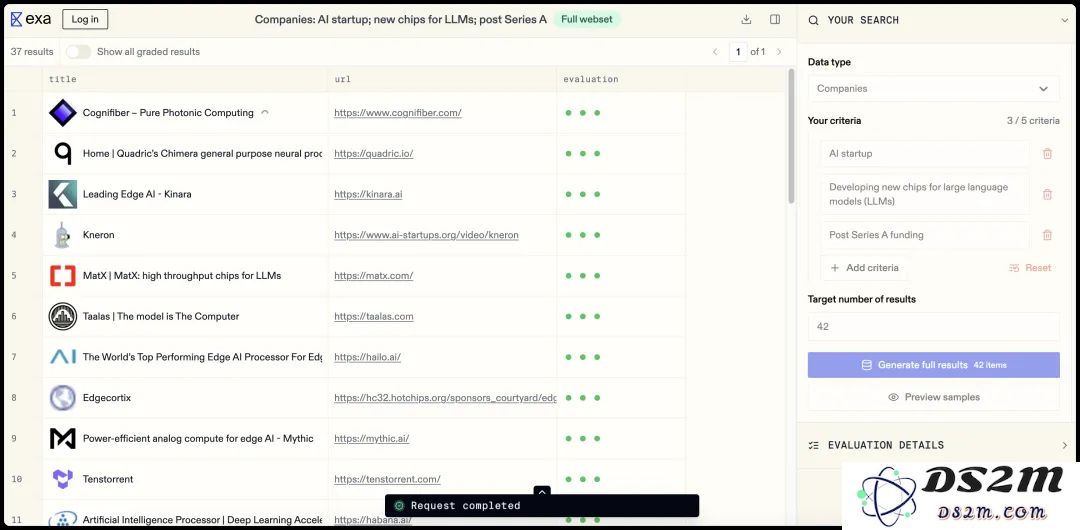1080x530 pixels.
Task: Click the Kinara logo icon
Action: click(63, 194)
